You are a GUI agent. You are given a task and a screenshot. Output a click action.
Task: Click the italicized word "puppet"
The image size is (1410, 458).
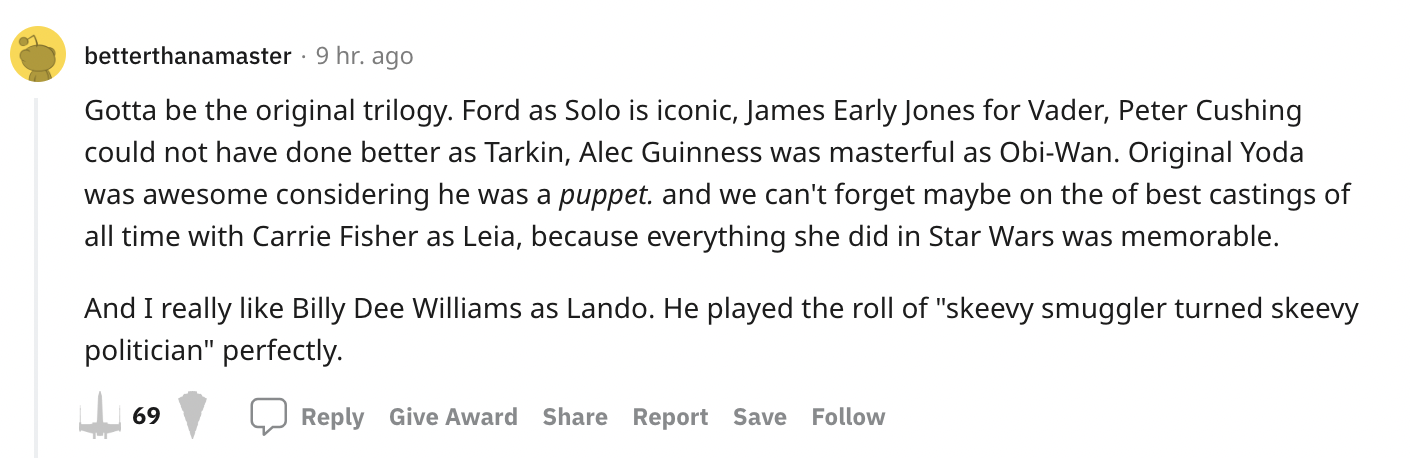[x=604, y=194]
